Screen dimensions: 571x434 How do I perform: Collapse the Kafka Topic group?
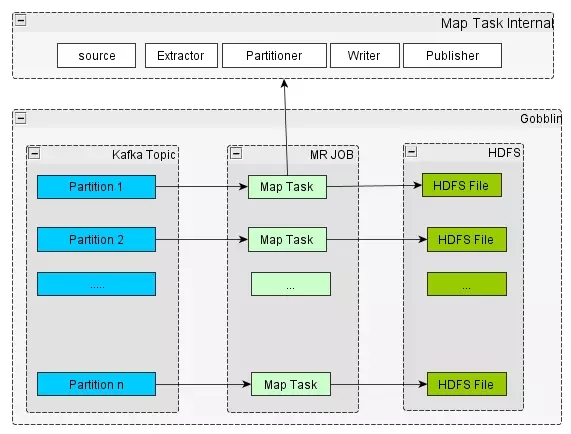[34, 154]
